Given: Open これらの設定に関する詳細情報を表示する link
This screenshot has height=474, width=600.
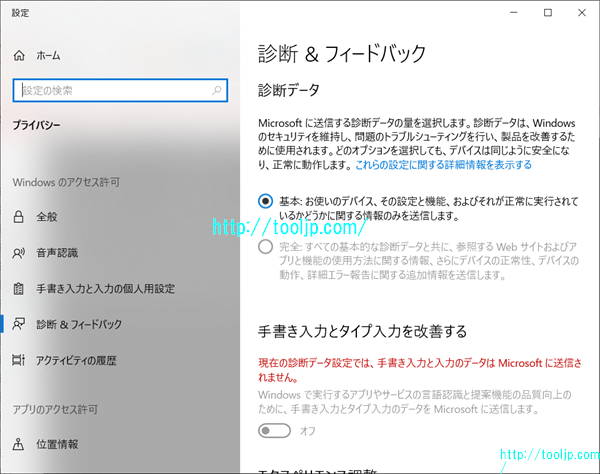Looking at the screenshot, I should 443,165.
